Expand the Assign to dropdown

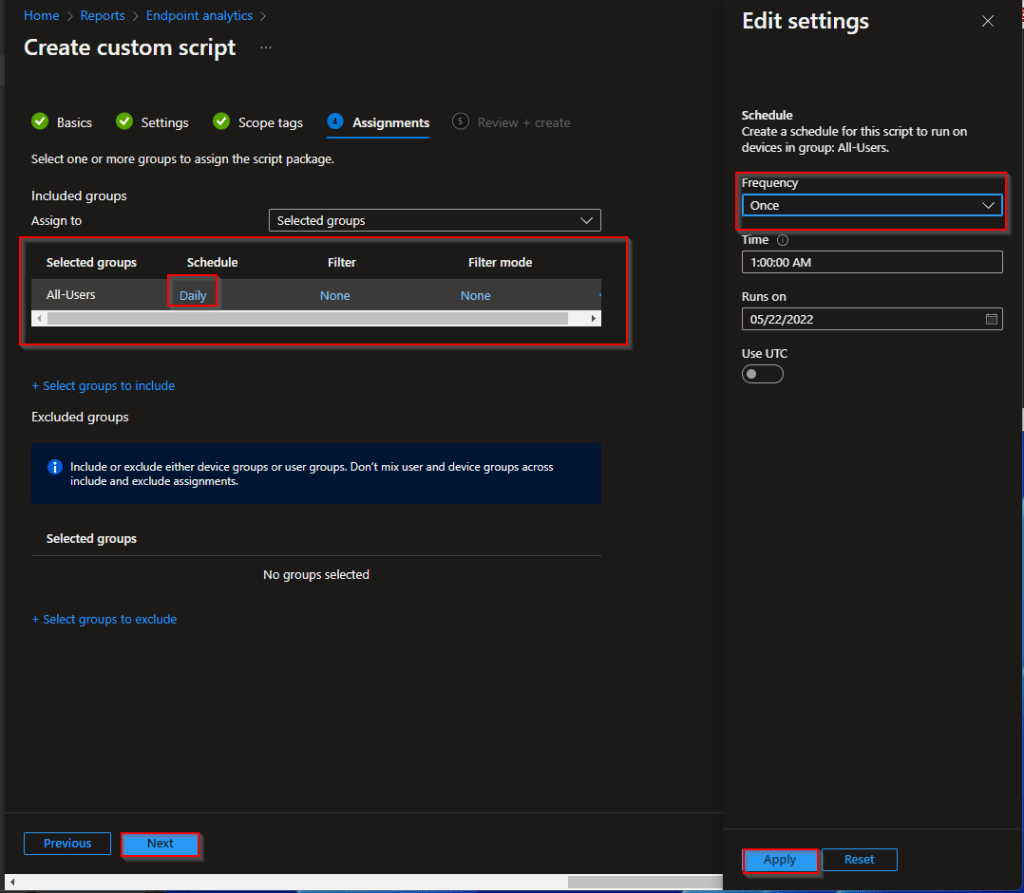[x=434, y=220]
